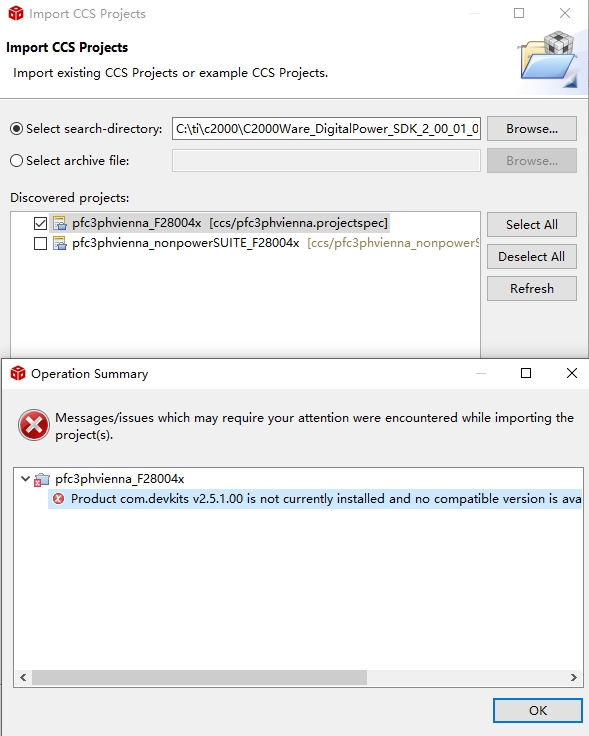589x736 pixels.
Task: Click the horizontal scrollbar thumb in Operation Summary
Action: (199, 677)
